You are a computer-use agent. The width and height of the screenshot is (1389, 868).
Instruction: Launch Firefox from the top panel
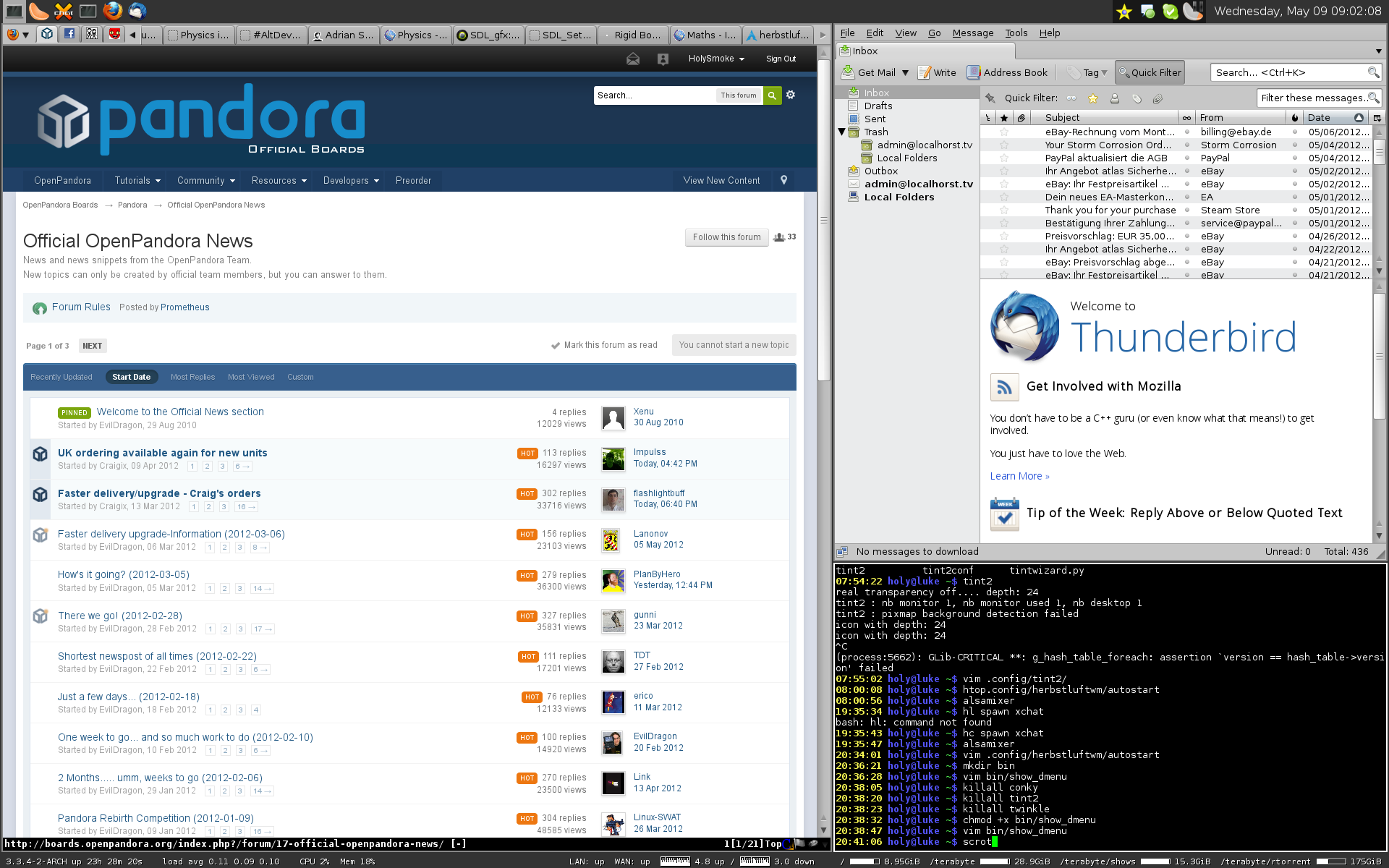click(112, 11)
